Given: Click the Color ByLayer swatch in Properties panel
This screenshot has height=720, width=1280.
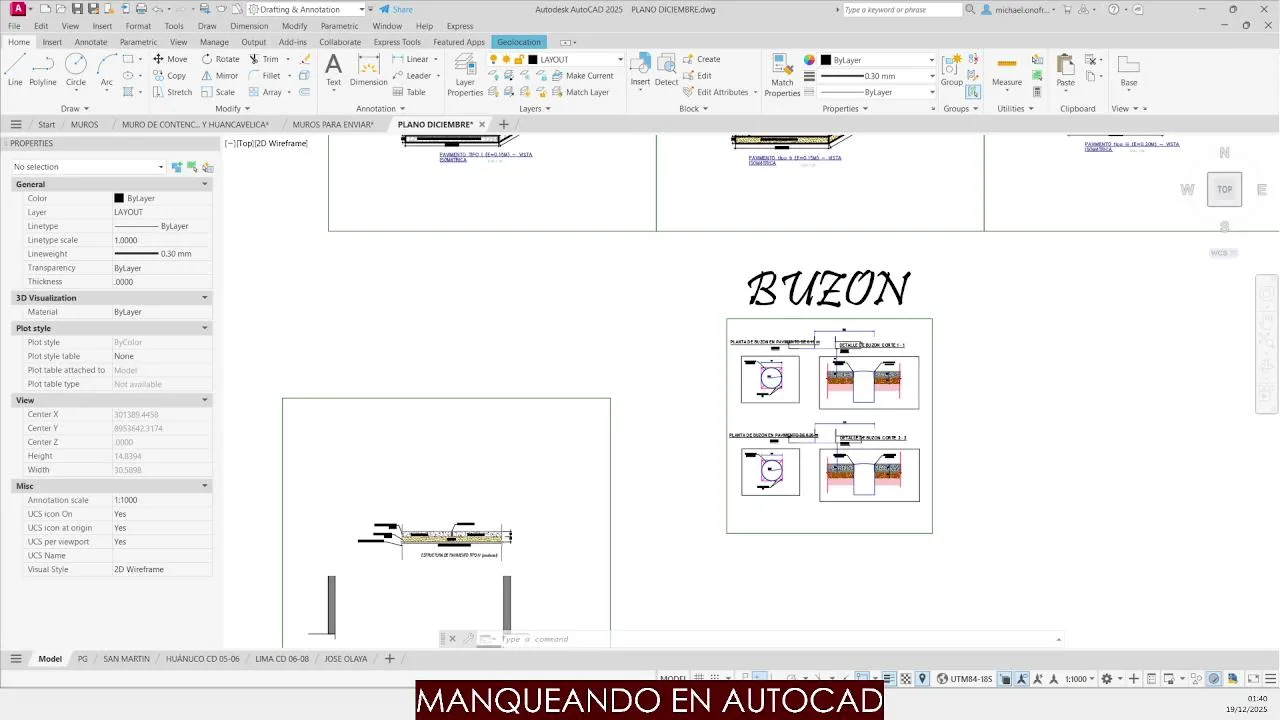Looking at the screenshot, I should click(119, 198).
